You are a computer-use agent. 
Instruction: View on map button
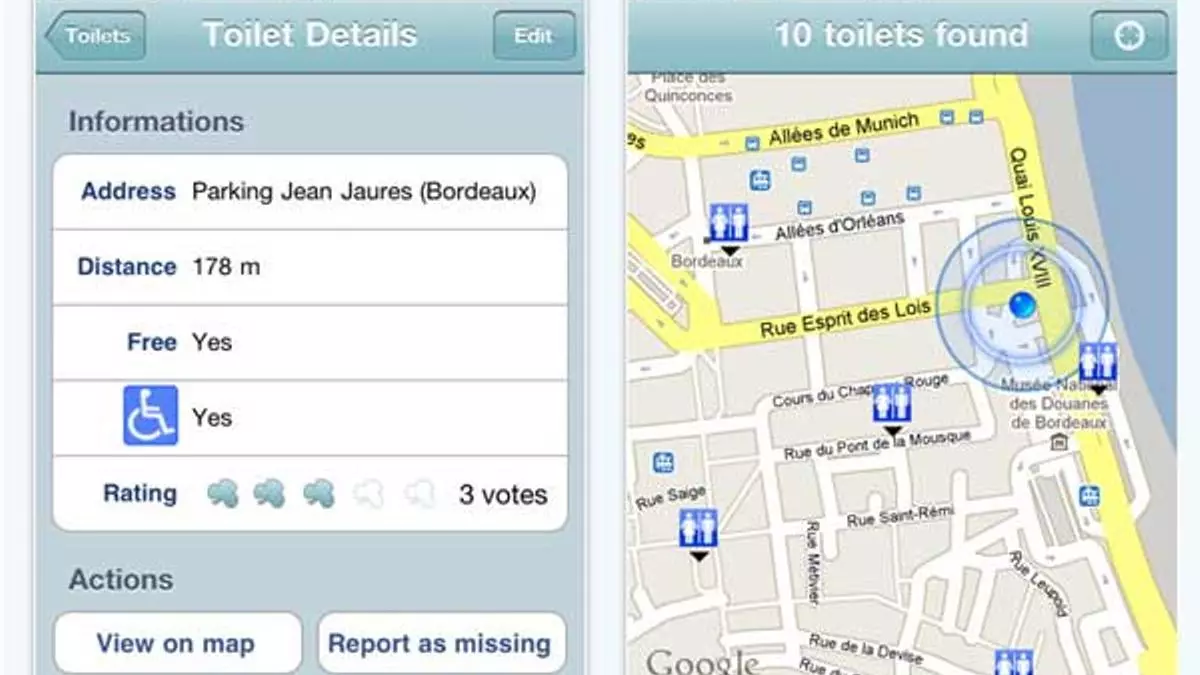[x=178, y=643]
